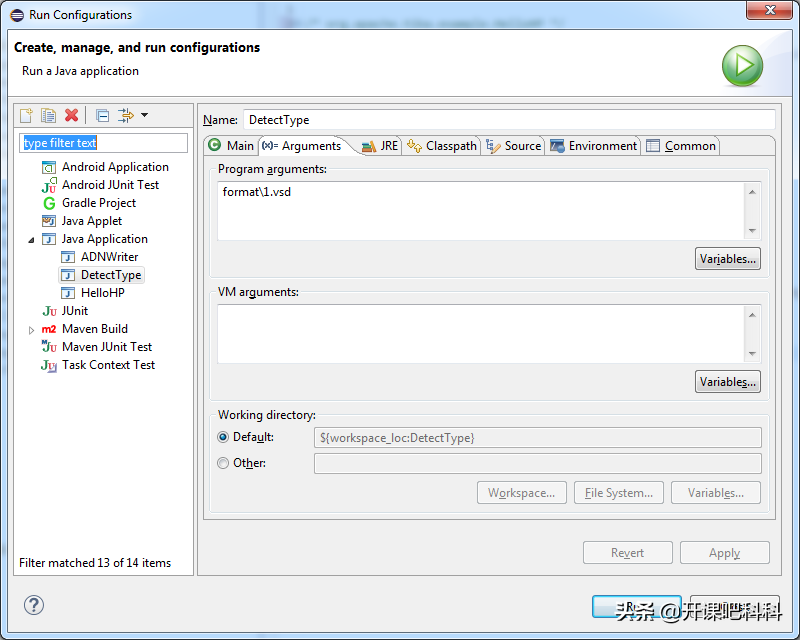Click Variables button under Program arguments
This screenshot has height=640, width=800.
(x=728, y=259)
